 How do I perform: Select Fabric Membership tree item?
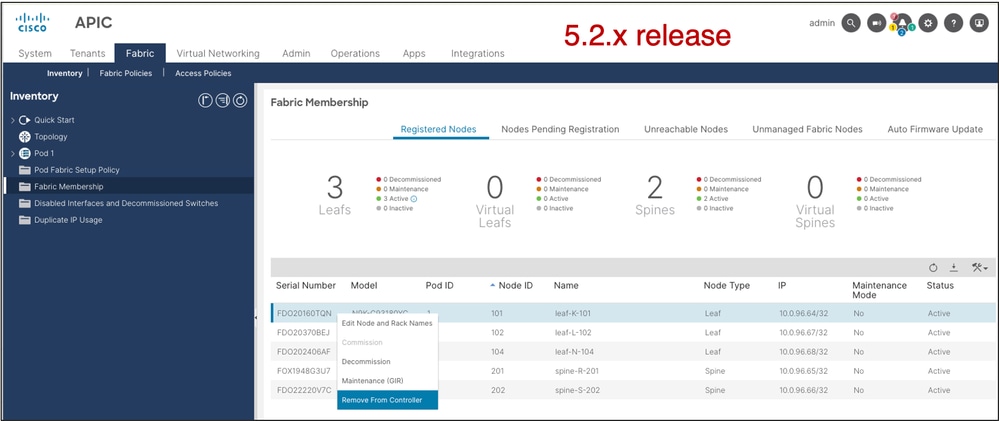[x=69, y=187]
